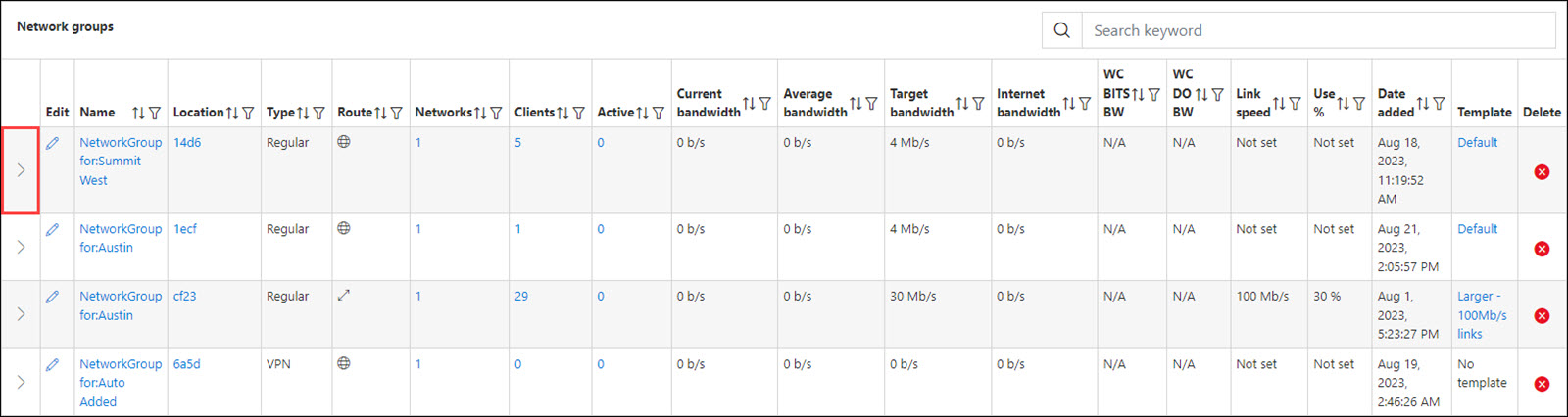1568x417 pixels.
Task: Open filter for the Name column
Action: tap(155, 114)
